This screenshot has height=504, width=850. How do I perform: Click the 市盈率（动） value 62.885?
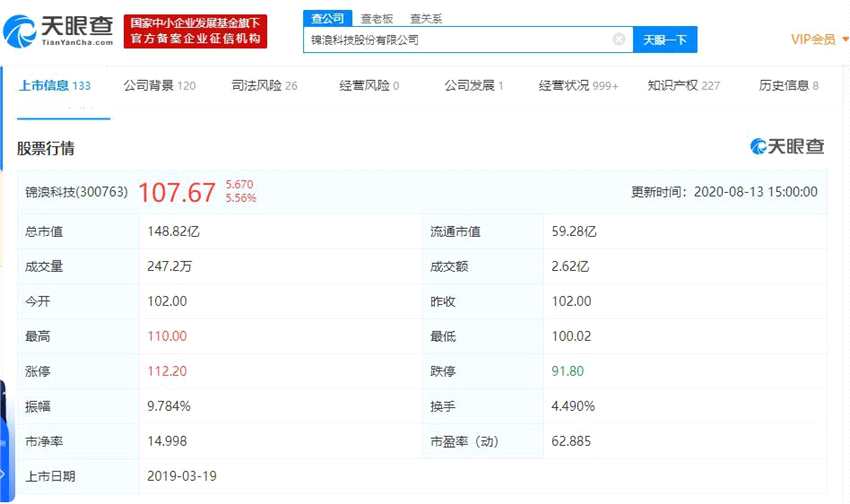pyautogui.click(x=571, y=441)
